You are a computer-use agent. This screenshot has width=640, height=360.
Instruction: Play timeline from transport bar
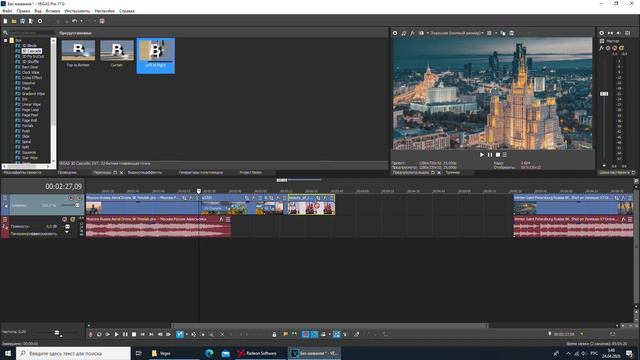coord(116,334)
